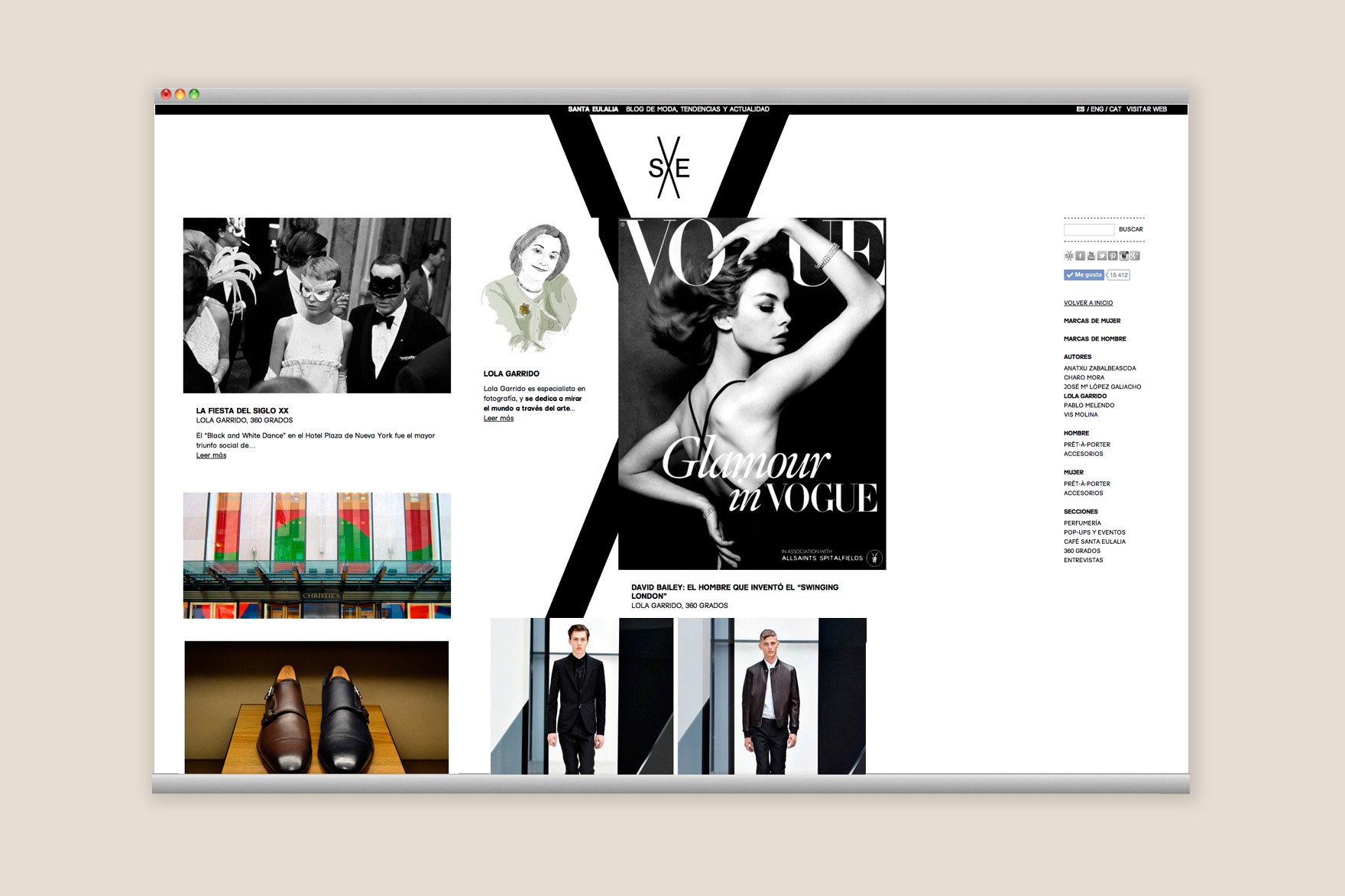The image size is (1345, 896).
Task: Open Prêt-à-porter under MUJER
Action: pos(1087,484)
